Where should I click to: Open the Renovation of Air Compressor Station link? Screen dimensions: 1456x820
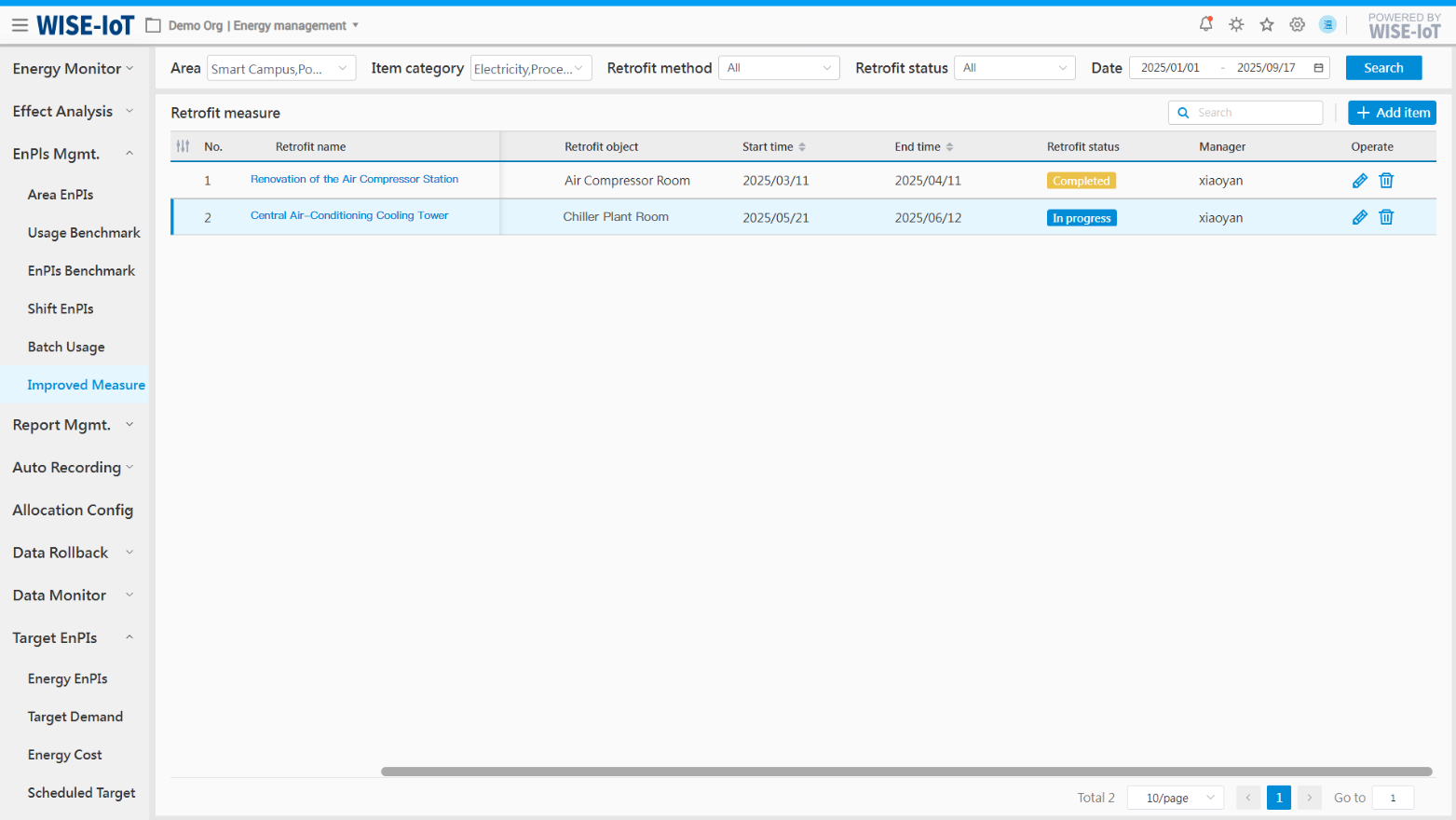[354, 179]
